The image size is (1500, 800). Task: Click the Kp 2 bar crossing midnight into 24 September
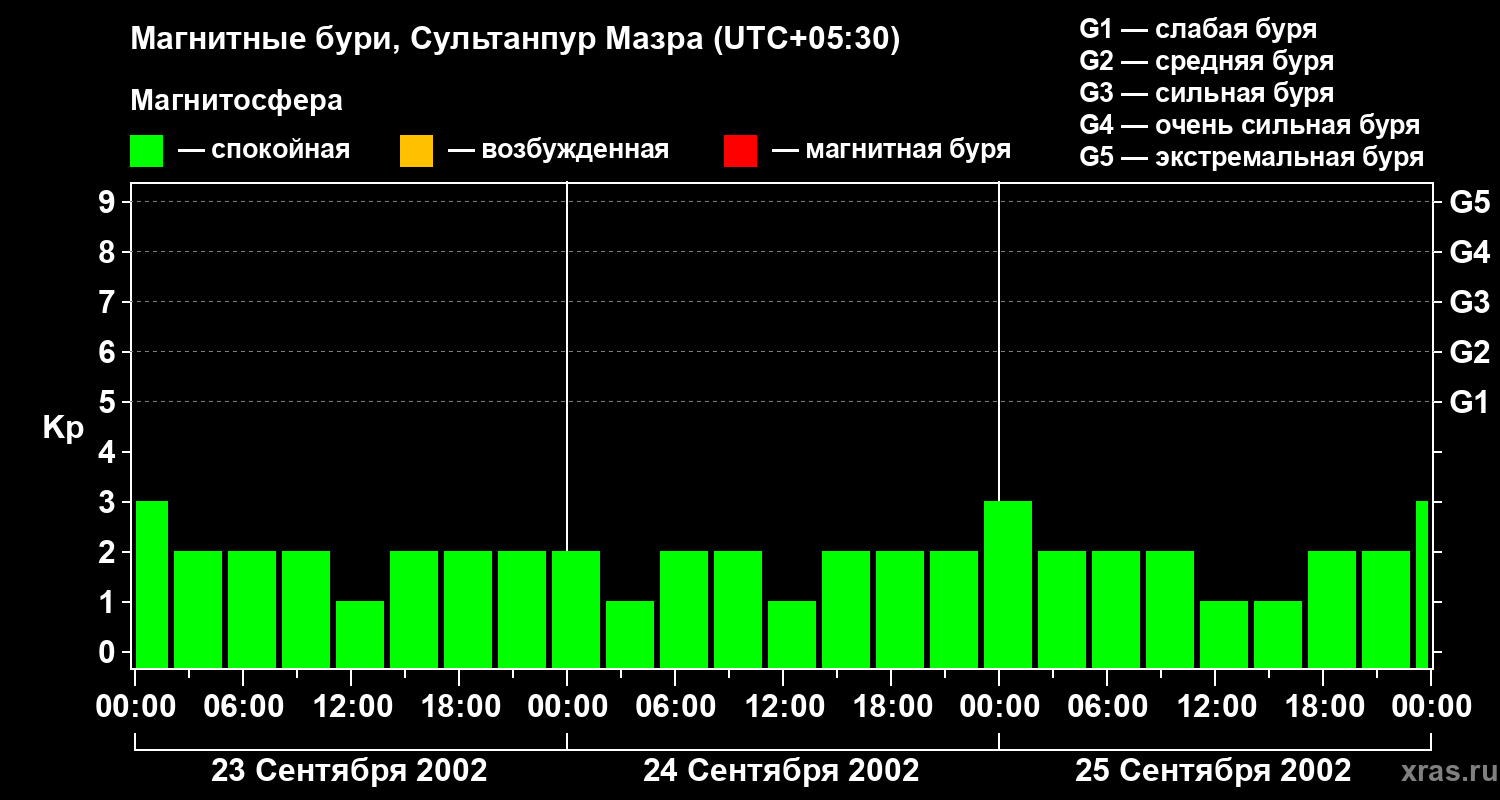[x=576, y=609]
